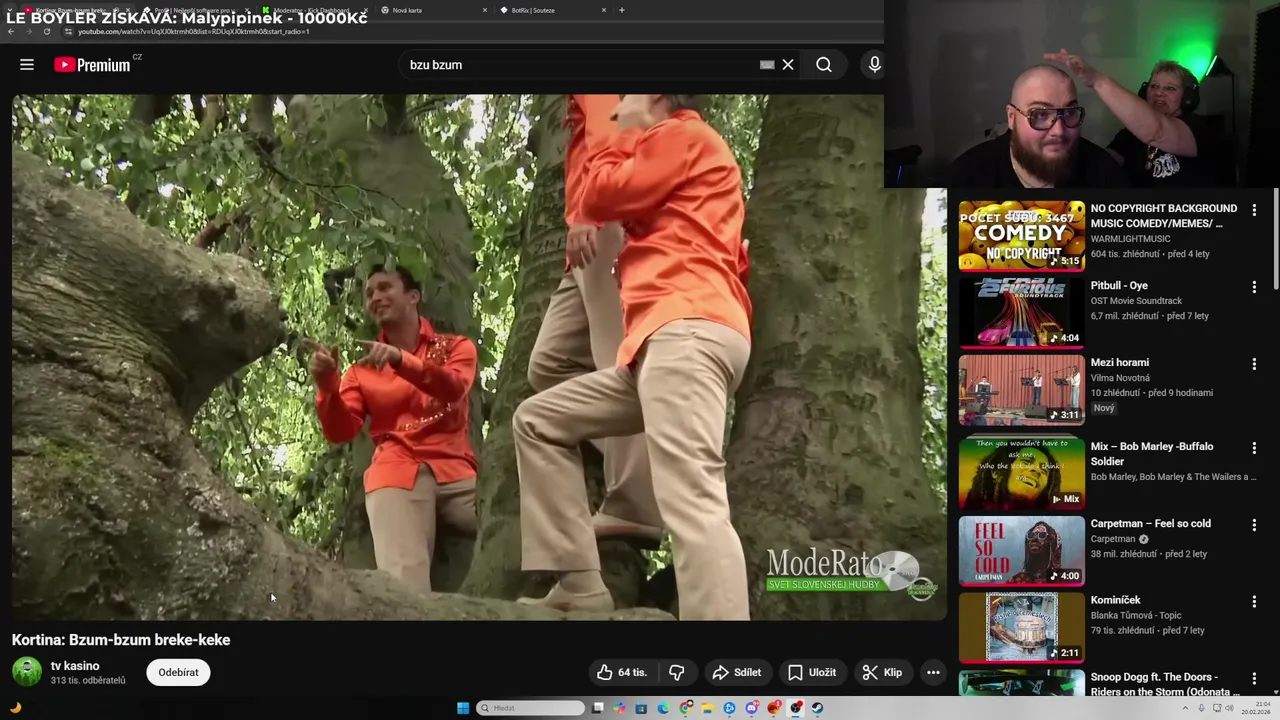Like the video (64 tis.)
The image size is (1280, 720).
tap(622, 672)
